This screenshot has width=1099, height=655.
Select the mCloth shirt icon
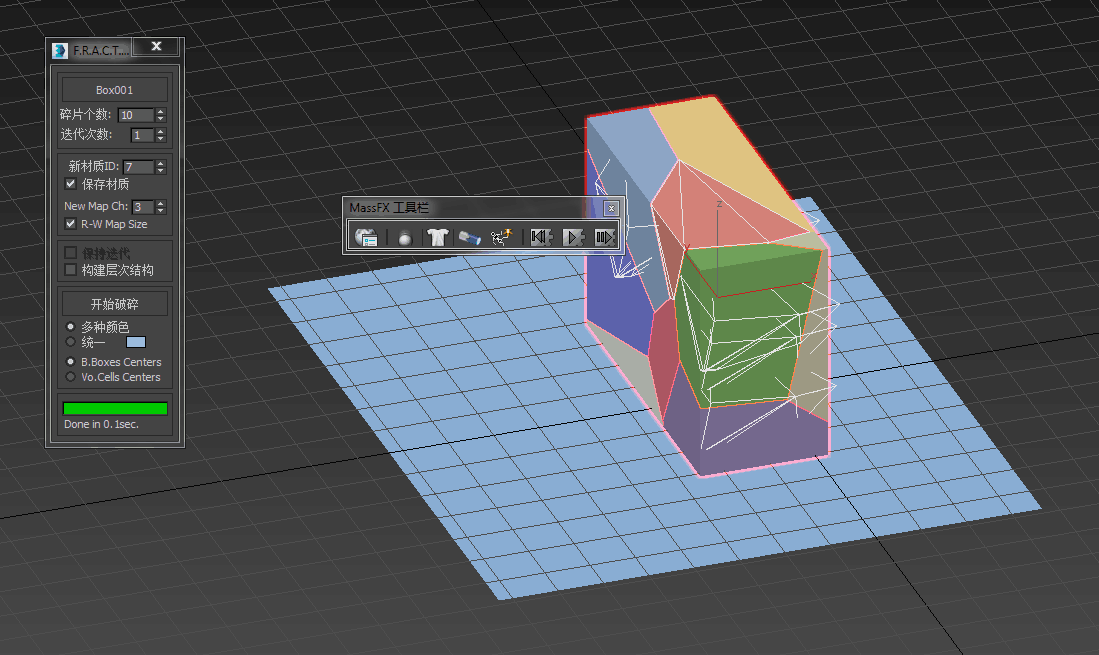coord(437,237)
